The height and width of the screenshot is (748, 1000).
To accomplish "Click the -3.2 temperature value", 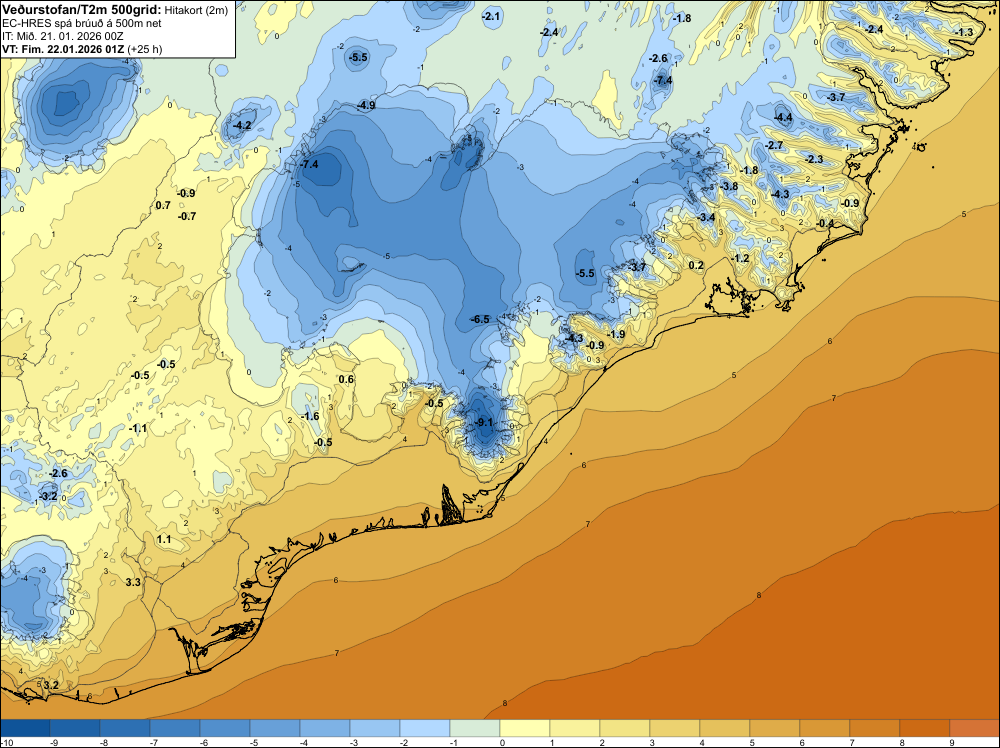I will (x=48, y=496).
